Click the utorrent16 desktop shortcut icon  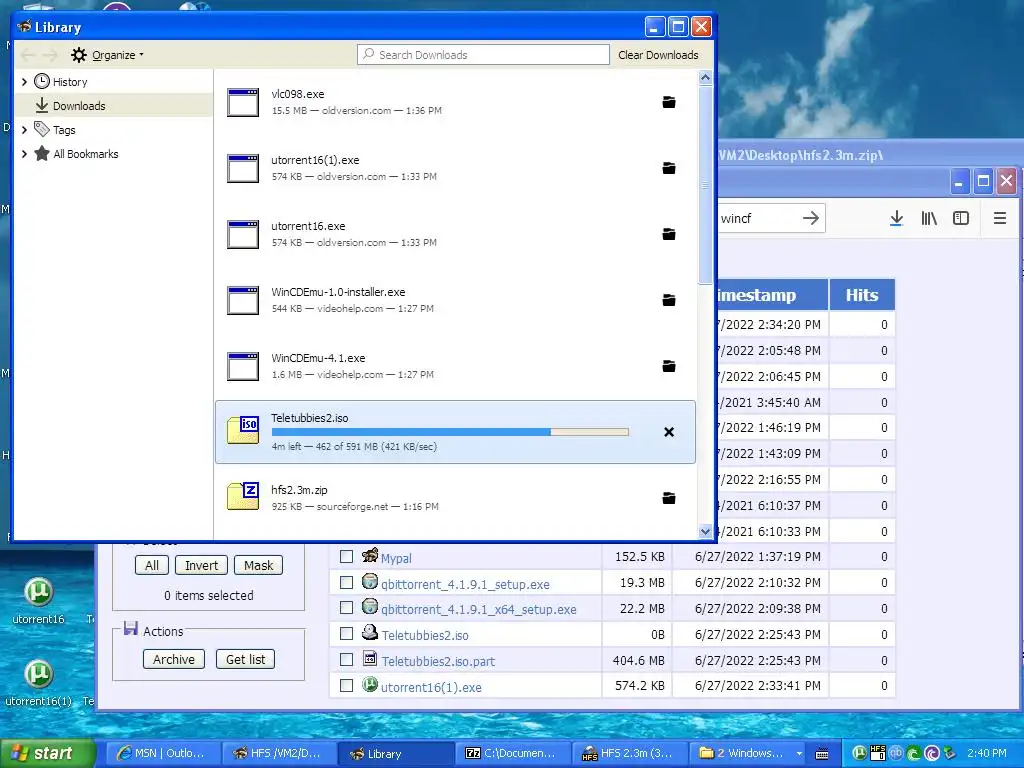click(39, 592)
